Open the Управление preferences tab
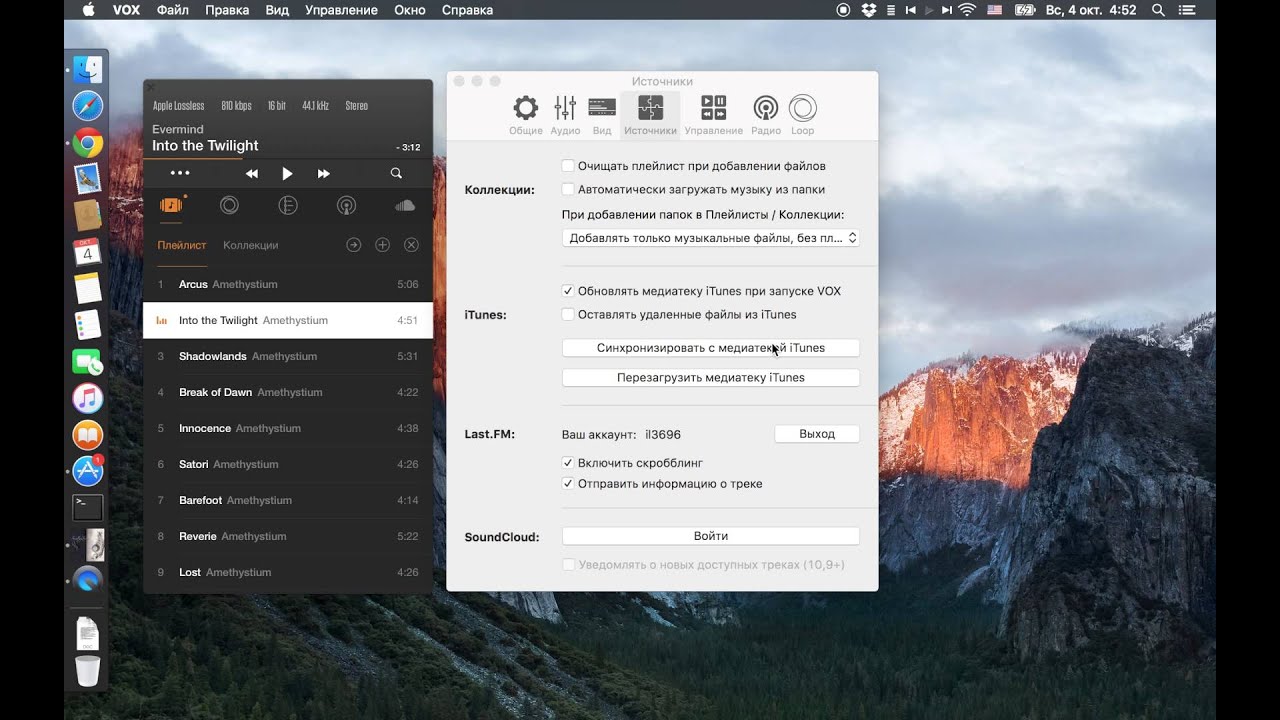The height and width of the screenshot is (720, 1280). (x=713, y=115)
